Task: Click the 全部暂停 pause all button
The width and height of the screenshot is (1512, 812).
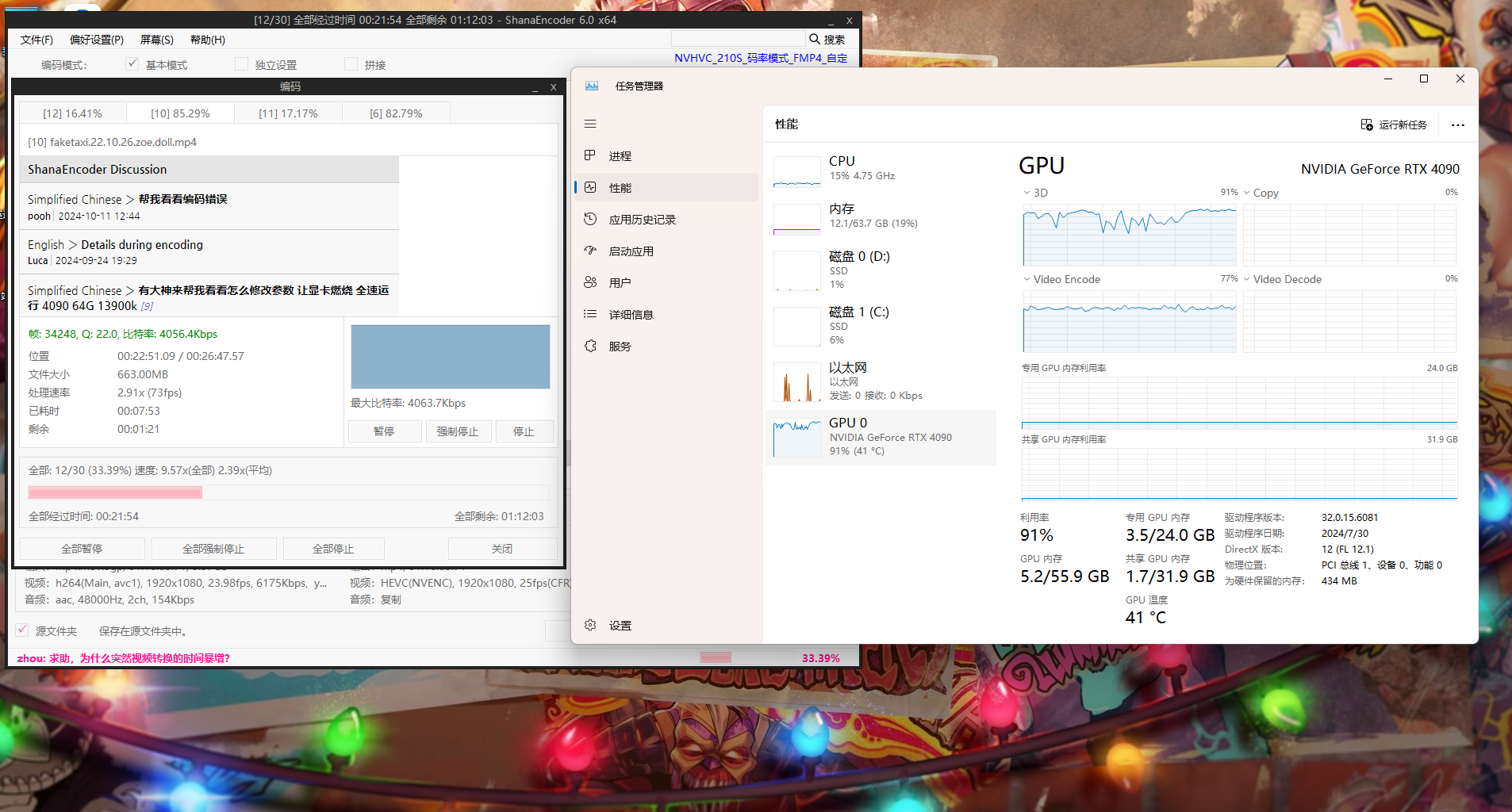Action: pos(82,549)
